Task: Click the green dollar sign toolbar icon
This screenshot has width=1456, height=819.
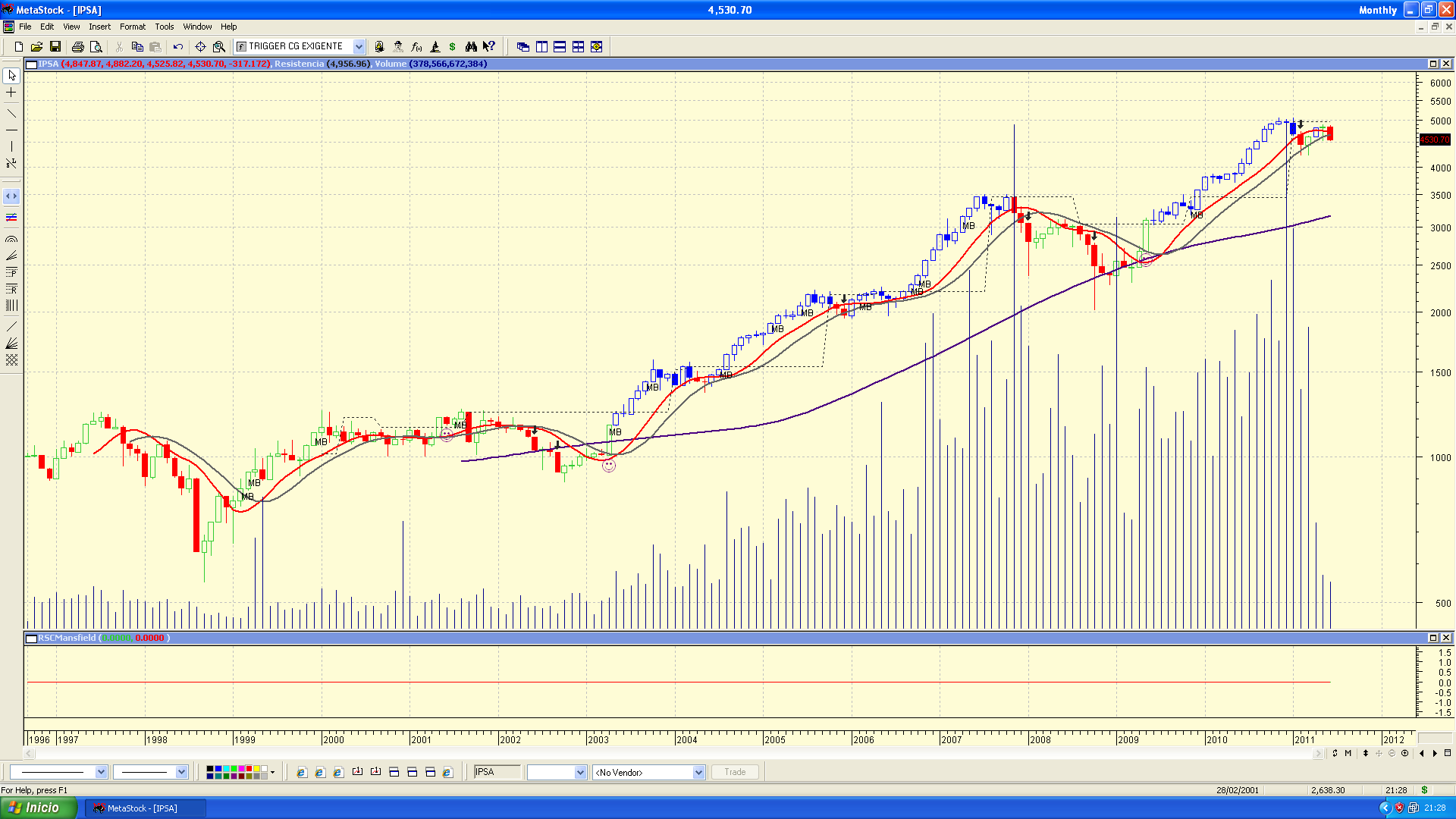Action: tap(452, 47)
